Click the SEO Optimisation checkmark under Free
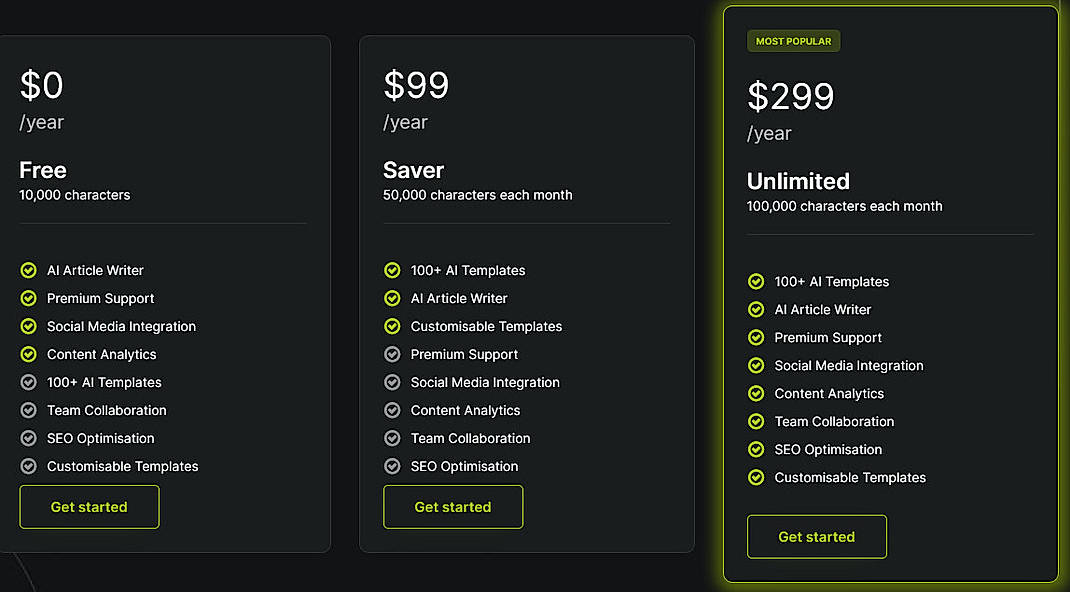The height and width of the screenshot is (592, 1070). pyautogui.click(x=27, y=438)
